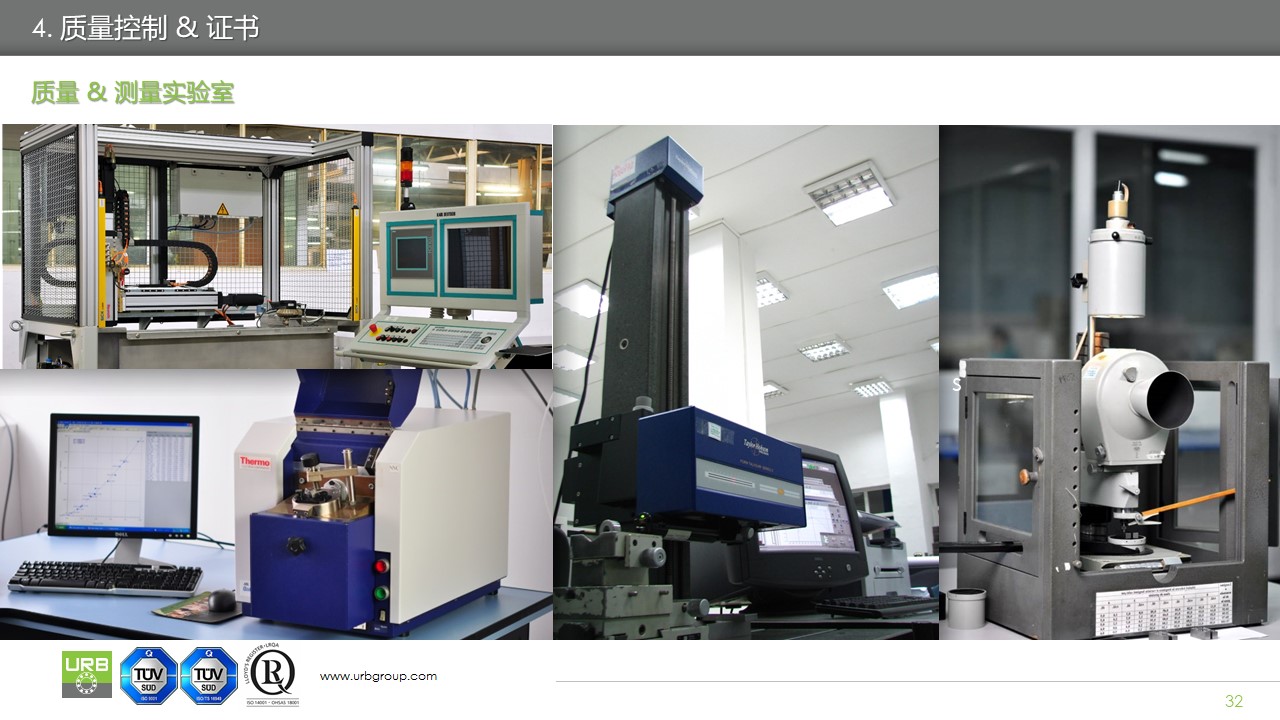Select the Taylor Hobson measuring instrument photo
This screenshot has width=1280, height=720.
[x=745, y=382]
